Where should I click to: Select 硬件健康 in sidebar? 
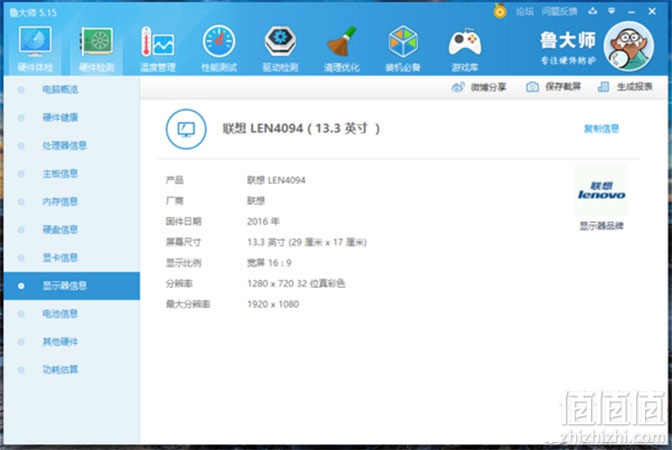tap(72, 117)
